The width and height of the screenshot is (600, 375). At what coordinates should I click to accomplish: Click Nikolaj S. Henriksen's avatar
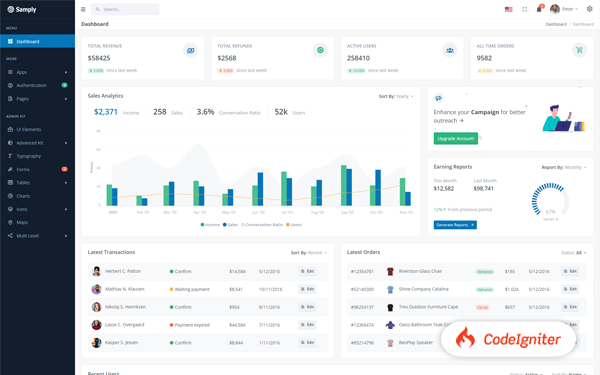pyautogui.click(x=96, y=307)
